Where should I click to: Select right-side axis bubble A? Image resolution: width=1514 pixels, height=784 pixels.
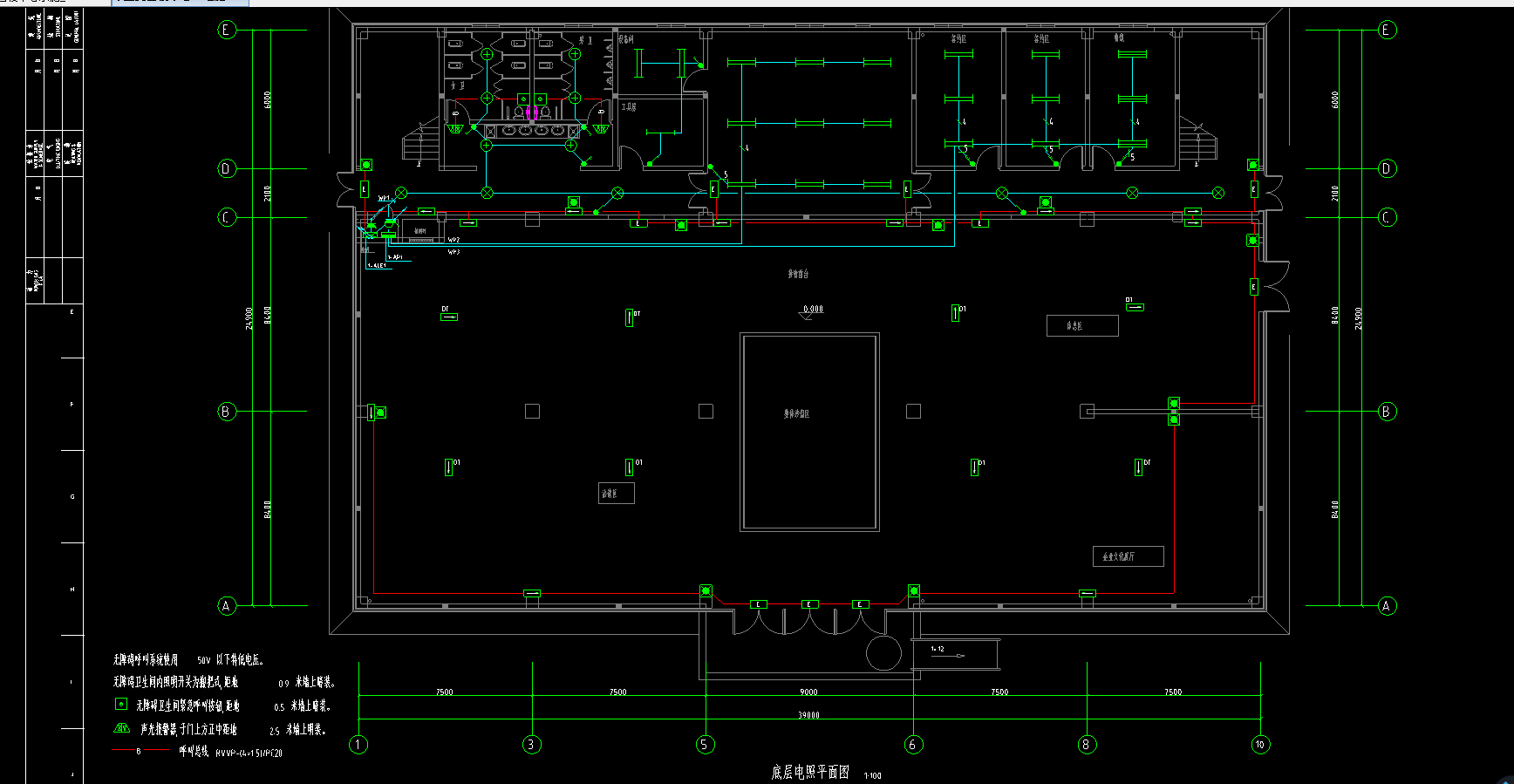point(1387,605)
